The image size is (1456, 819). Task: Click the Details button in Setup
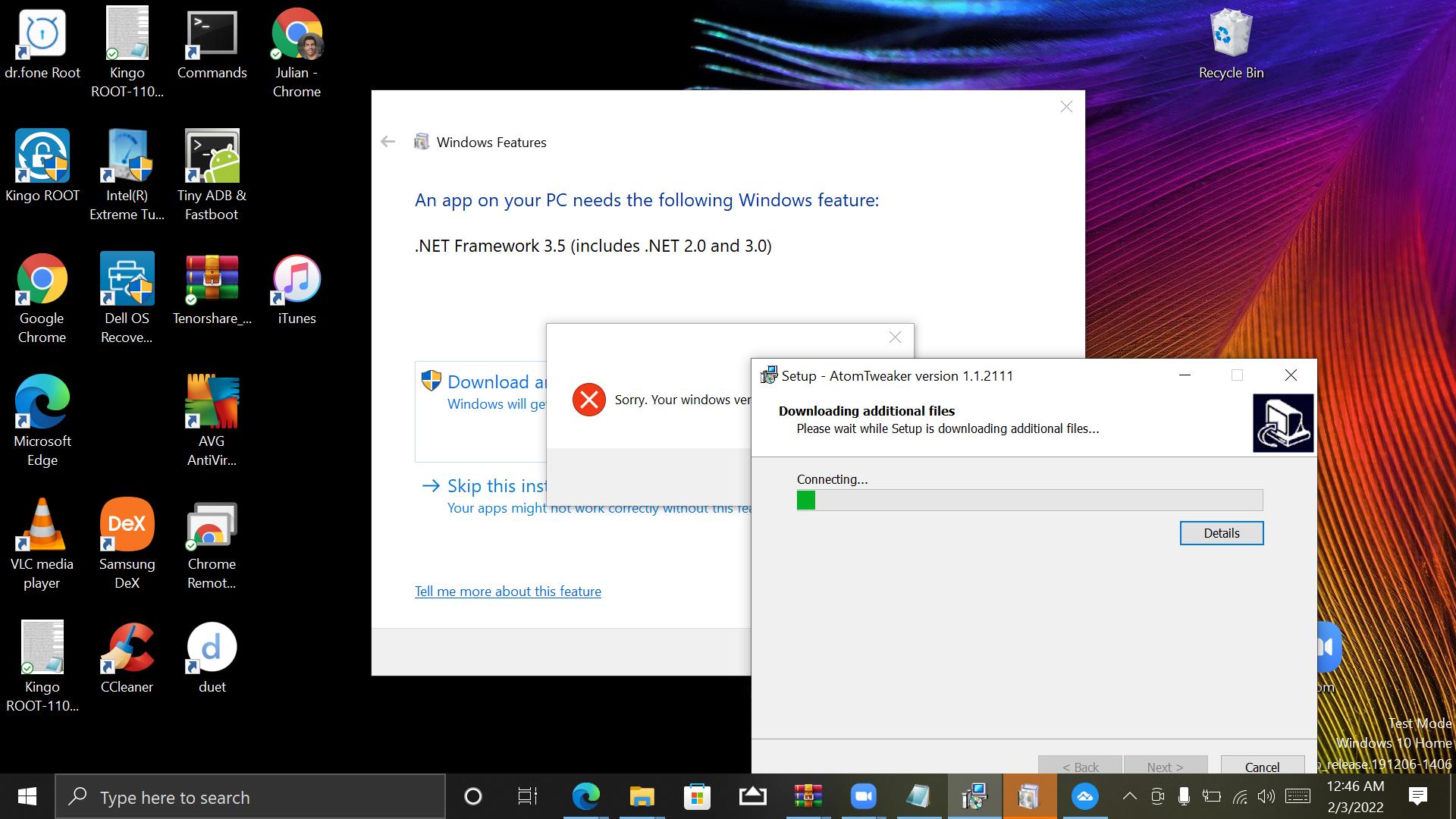tap(1221, 533)
